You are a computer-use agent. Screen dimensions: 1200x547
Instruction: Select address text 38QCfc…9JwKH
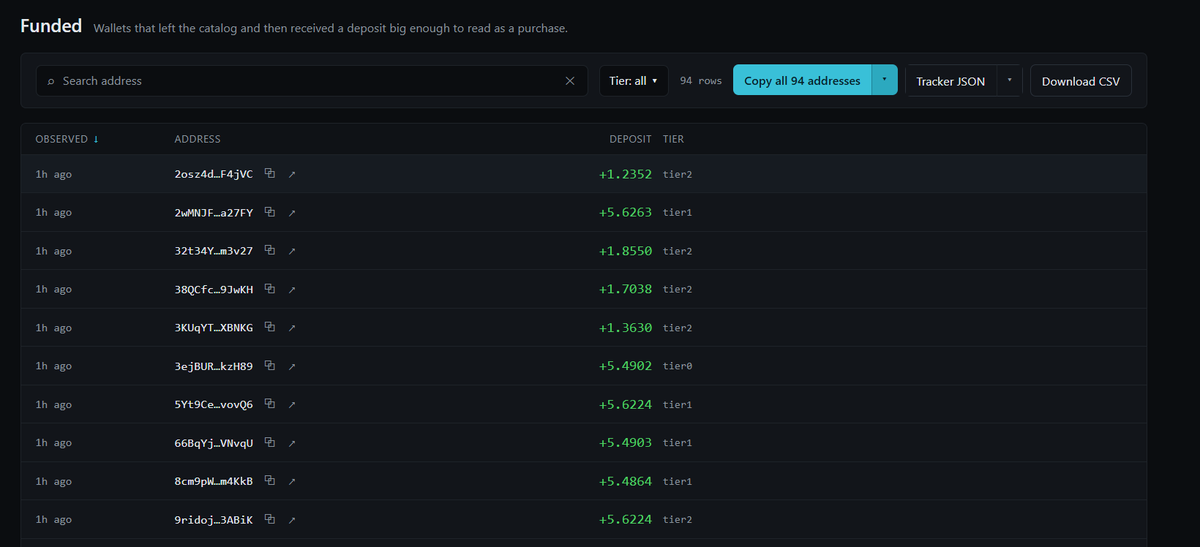(x=214, y=289)
